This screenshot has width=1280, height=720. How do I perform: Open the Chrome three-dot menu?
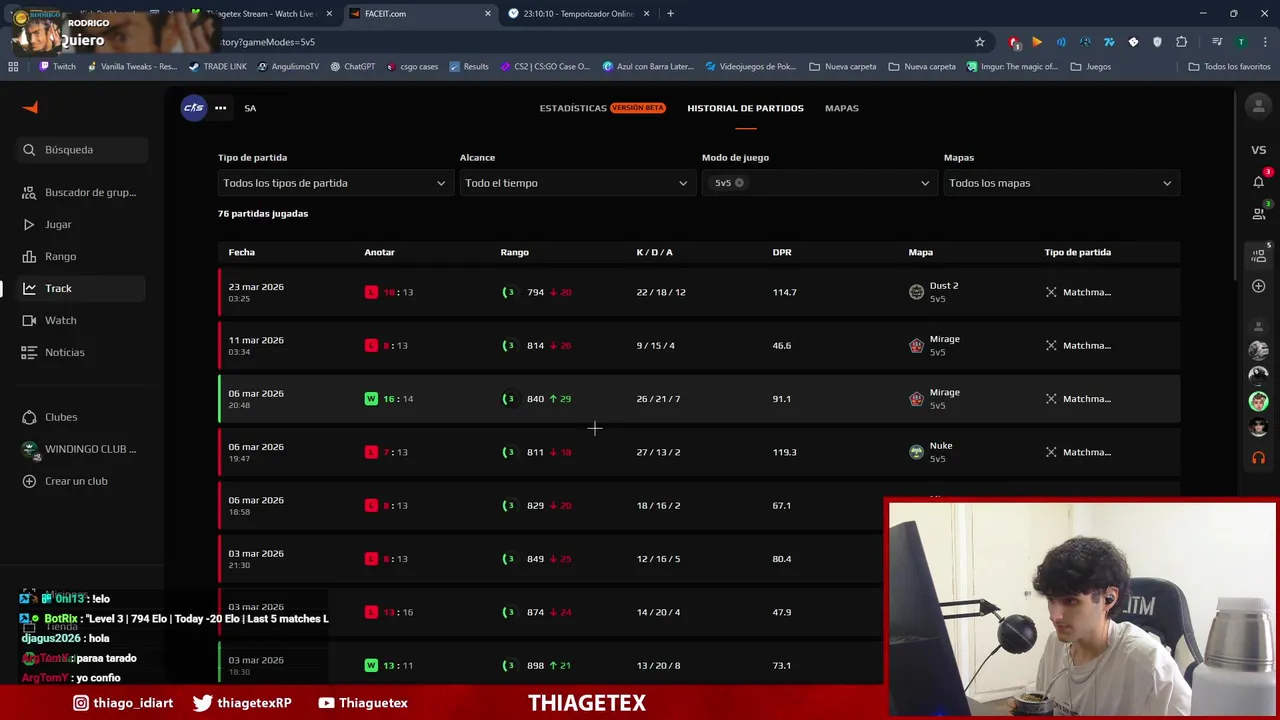(x=1264, y=42)
